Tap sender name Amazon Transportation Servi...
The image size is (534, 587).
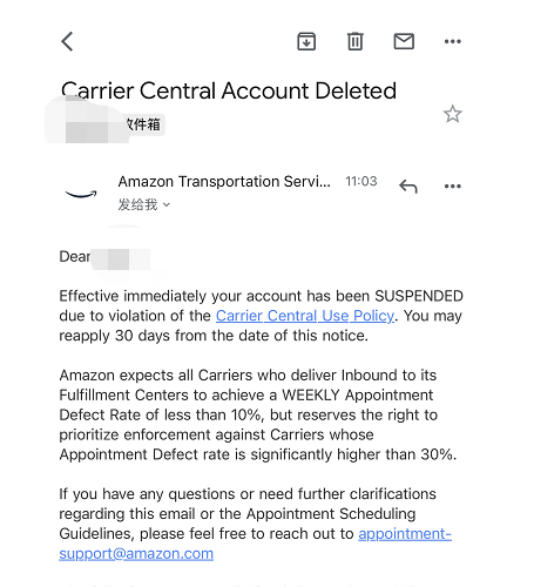[x=224, y=182]
